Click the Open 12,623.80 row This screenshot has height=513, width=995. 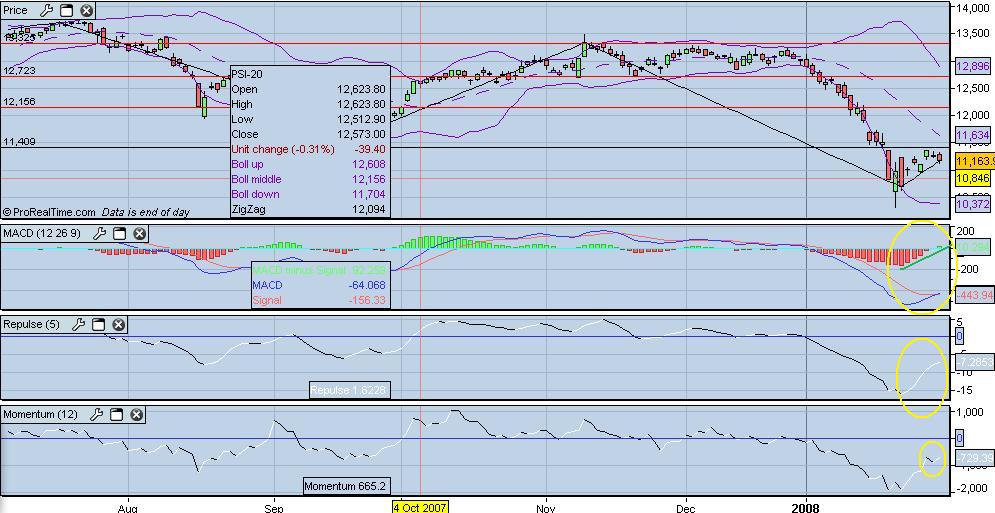coord(308,90)
